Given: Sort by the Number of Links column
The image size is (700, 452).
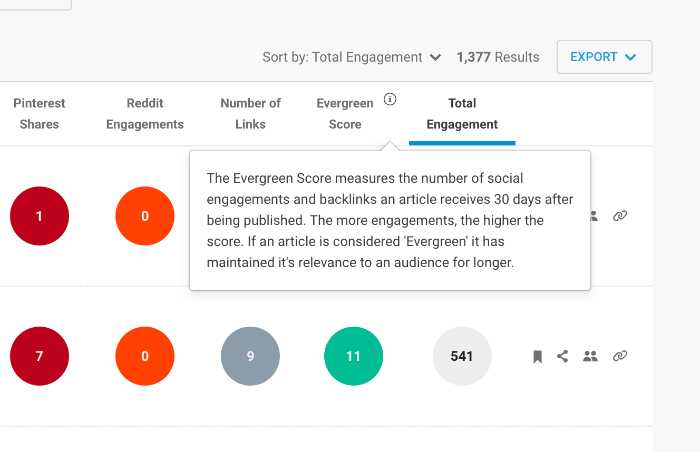Looking at the screenshot, I should coord(250,113).
